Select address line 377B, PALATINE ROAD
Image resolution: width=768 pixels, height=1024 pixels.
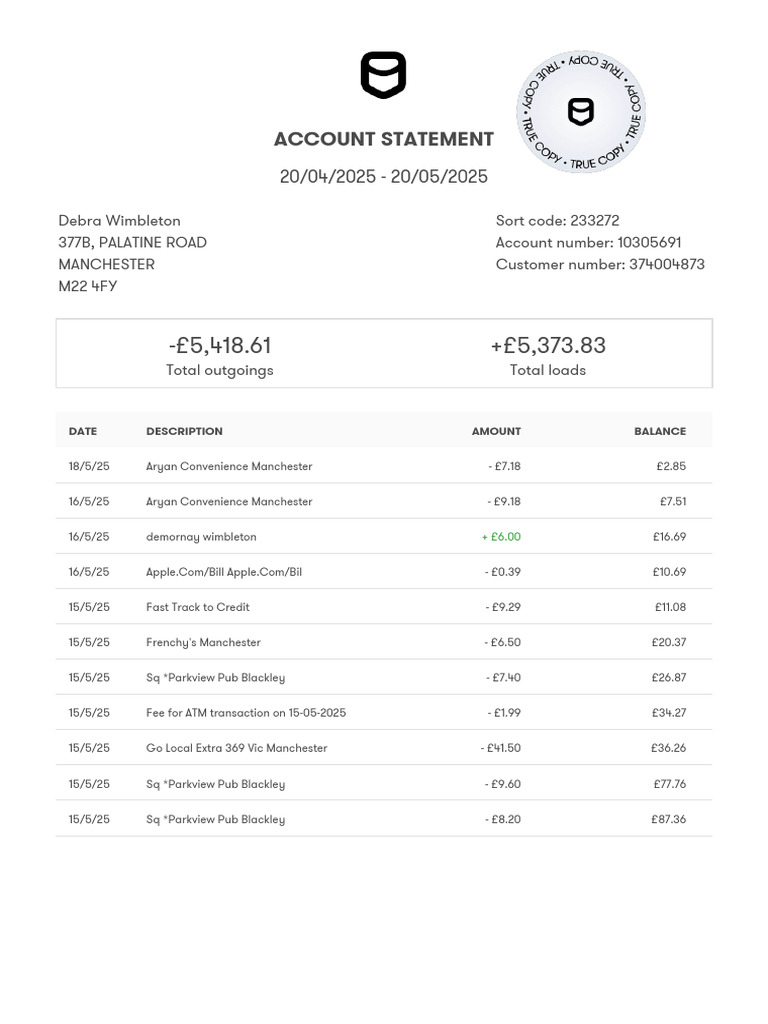click(x=133, y=242)
